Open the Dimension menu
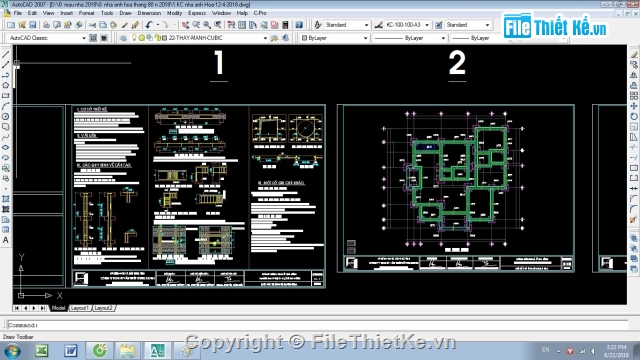This screenshot has height=360, width=640. coord(149,13)
